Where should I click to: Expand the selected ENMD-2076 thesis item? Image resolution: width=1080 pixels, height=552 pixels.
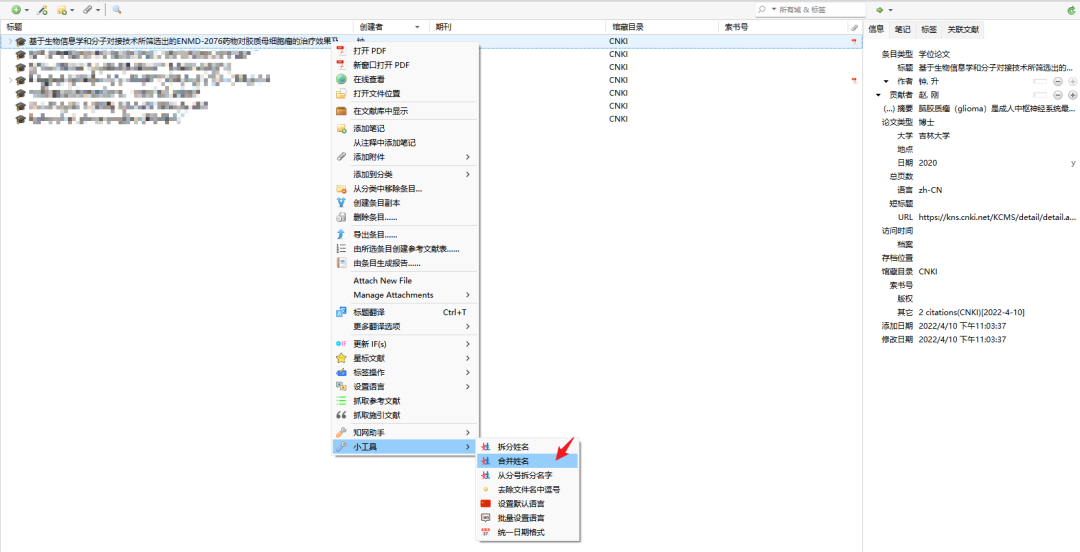[10, 41]
